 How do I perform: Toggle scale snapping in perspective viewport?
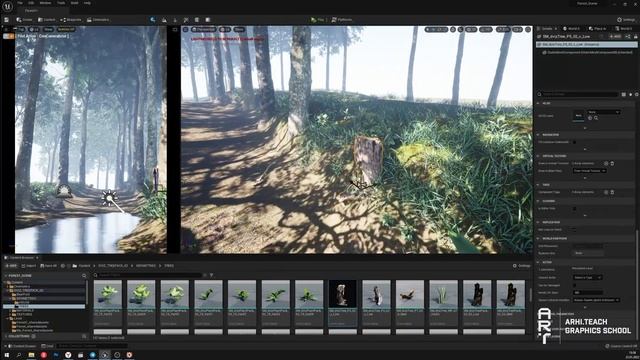tap(502, 29)
